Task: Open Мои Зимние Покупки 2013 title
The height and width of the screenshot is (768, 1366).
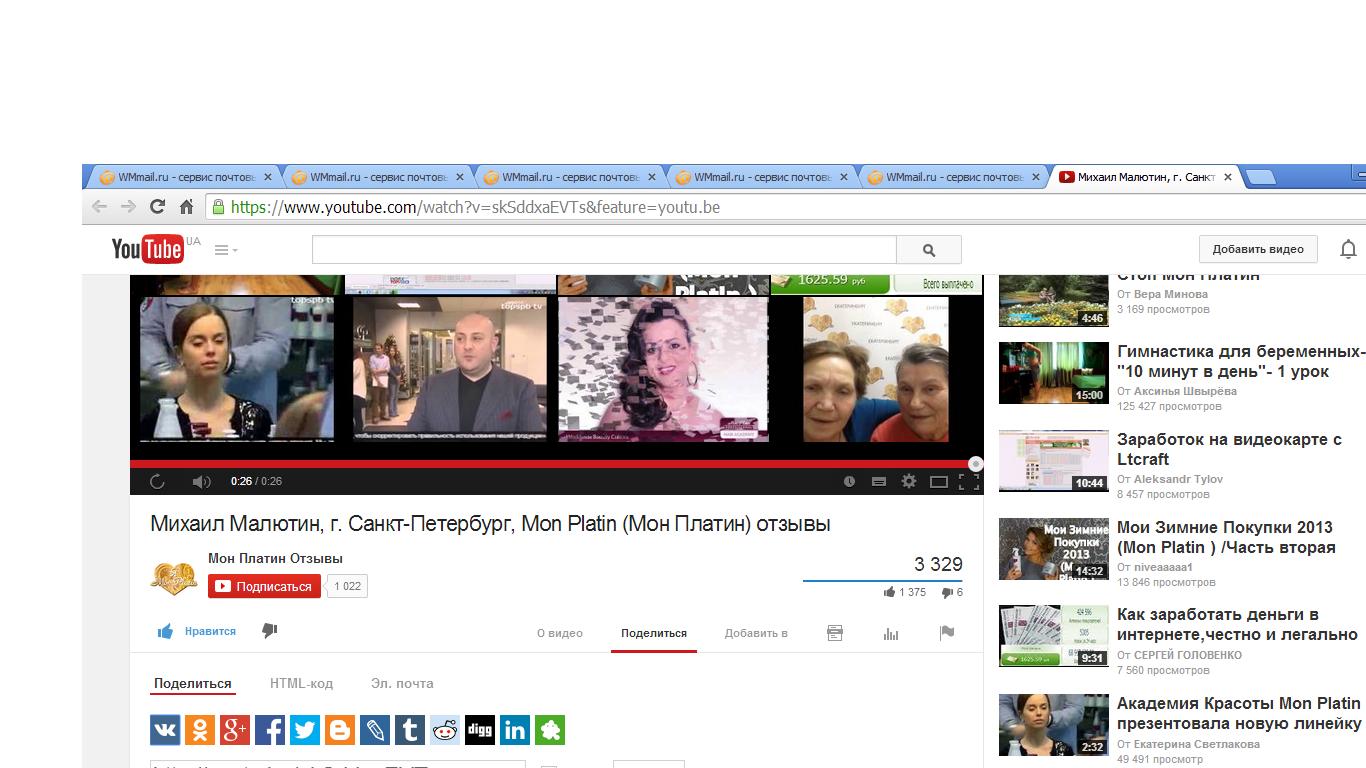Action: (x=1226, y=537)
